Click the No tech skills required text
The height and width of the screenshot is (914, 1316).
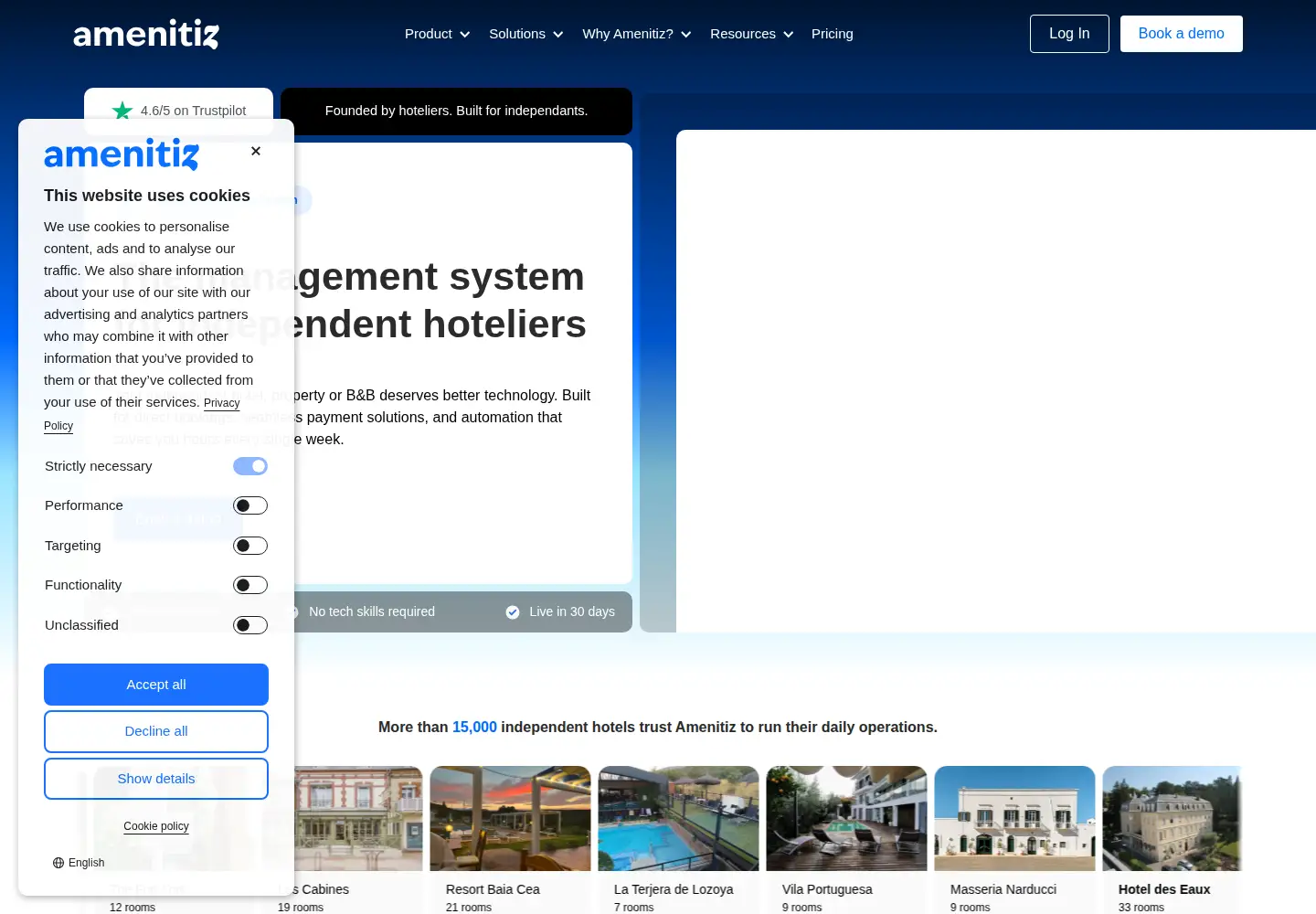click(372, 612)
